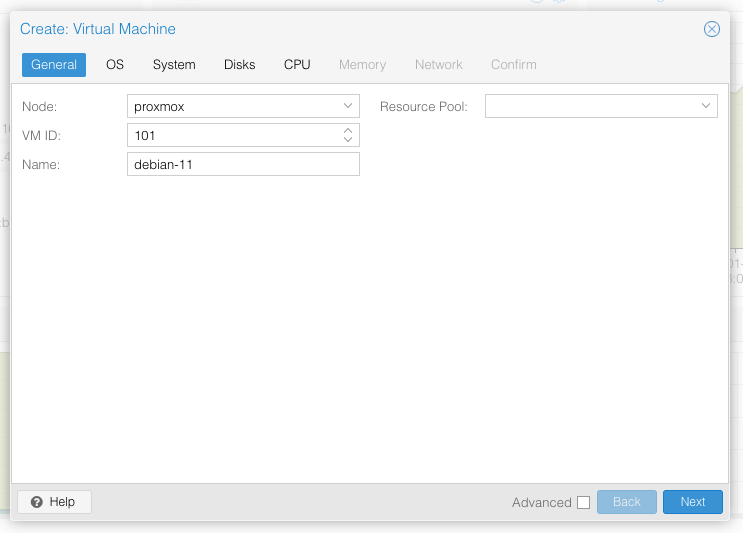Viewport: 743px width, 533px height.
Task: Click inside the VM ID number field
Action: tap(232, 135)
